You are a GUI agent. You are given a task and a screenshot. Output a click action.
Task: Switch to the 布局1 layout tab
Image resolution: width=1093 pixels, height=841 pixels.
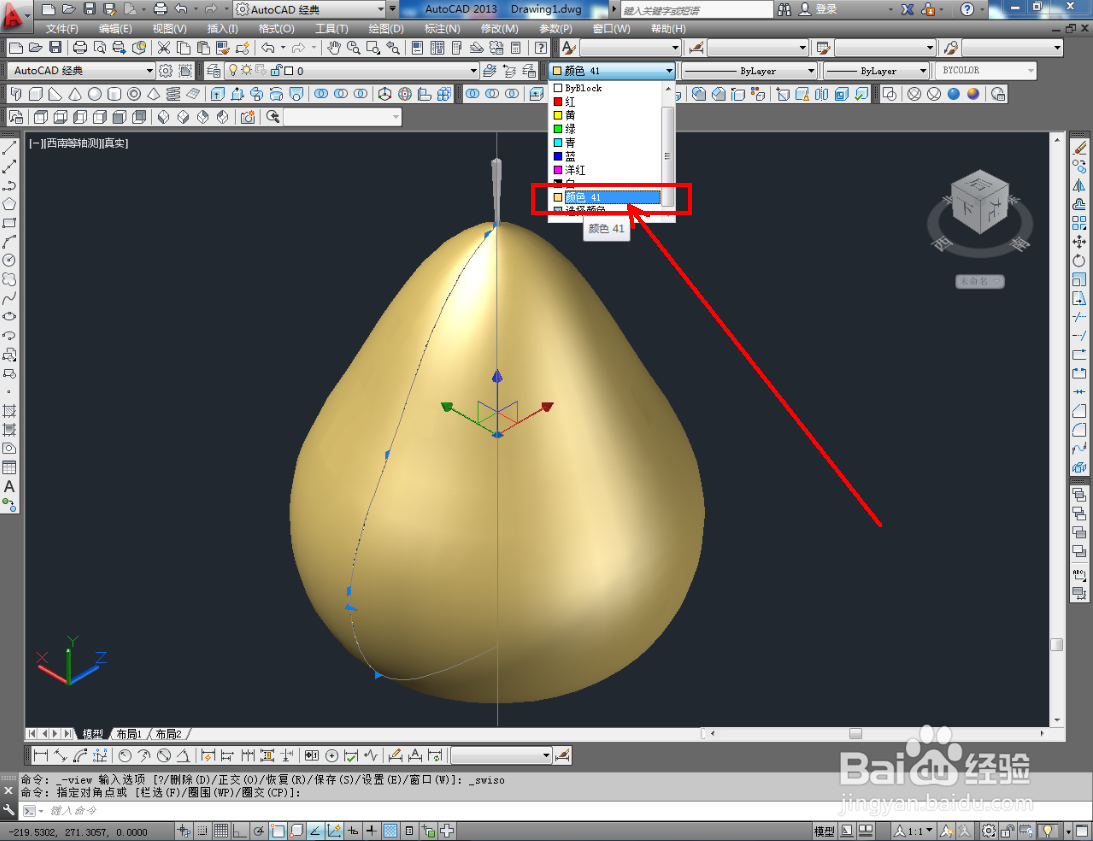(129, 734)
